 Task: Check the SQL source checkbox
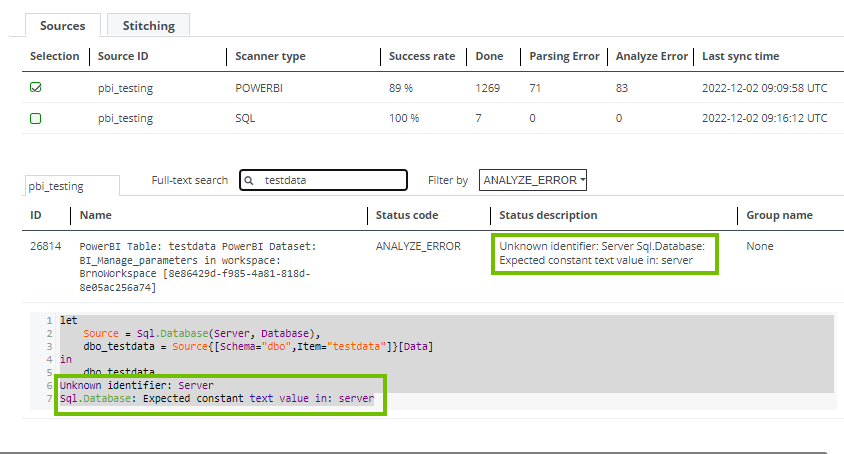click(36, 118)
